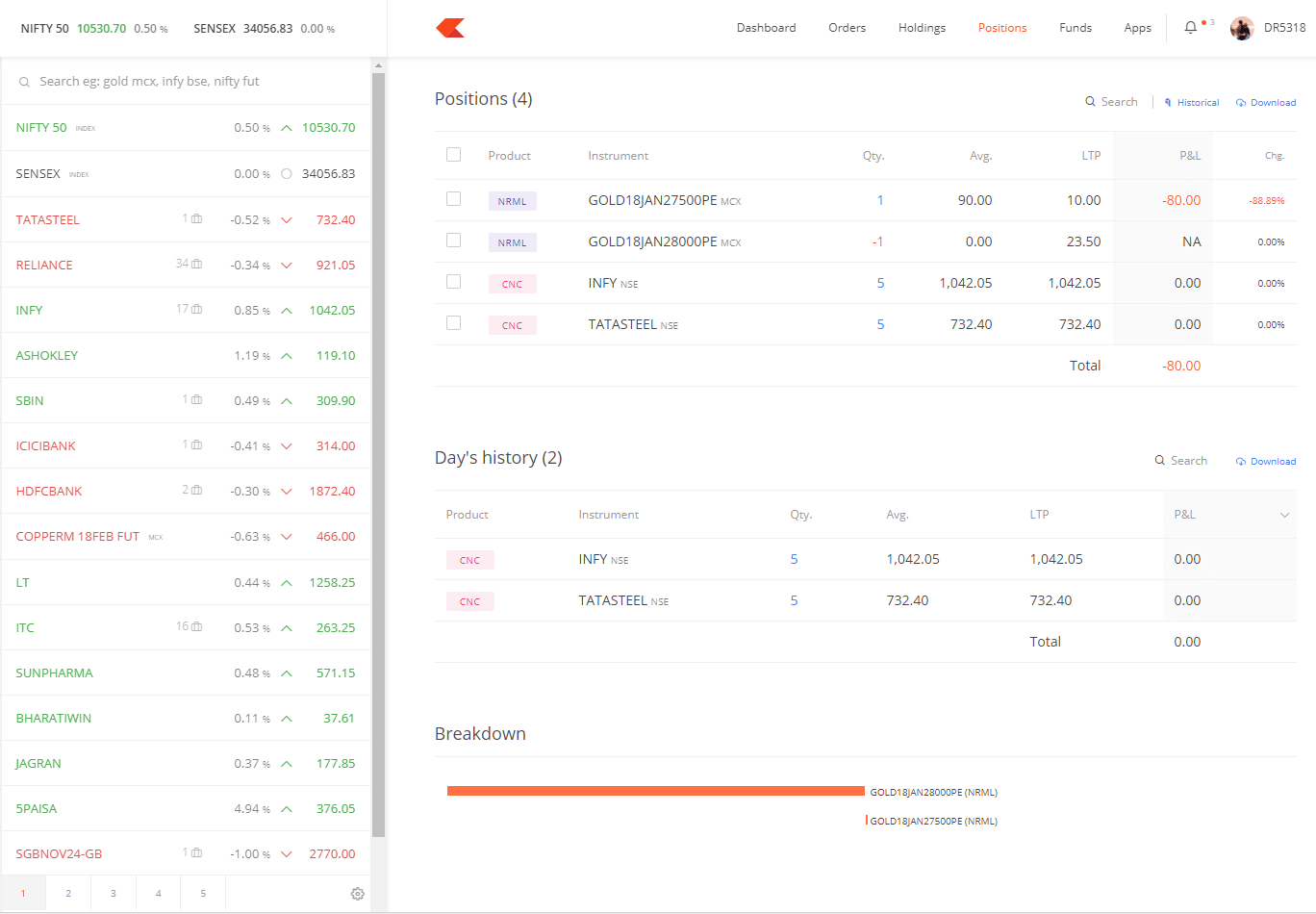
Task: Click the holdings briefcase icon next to ITC
Action: (197, 626)
